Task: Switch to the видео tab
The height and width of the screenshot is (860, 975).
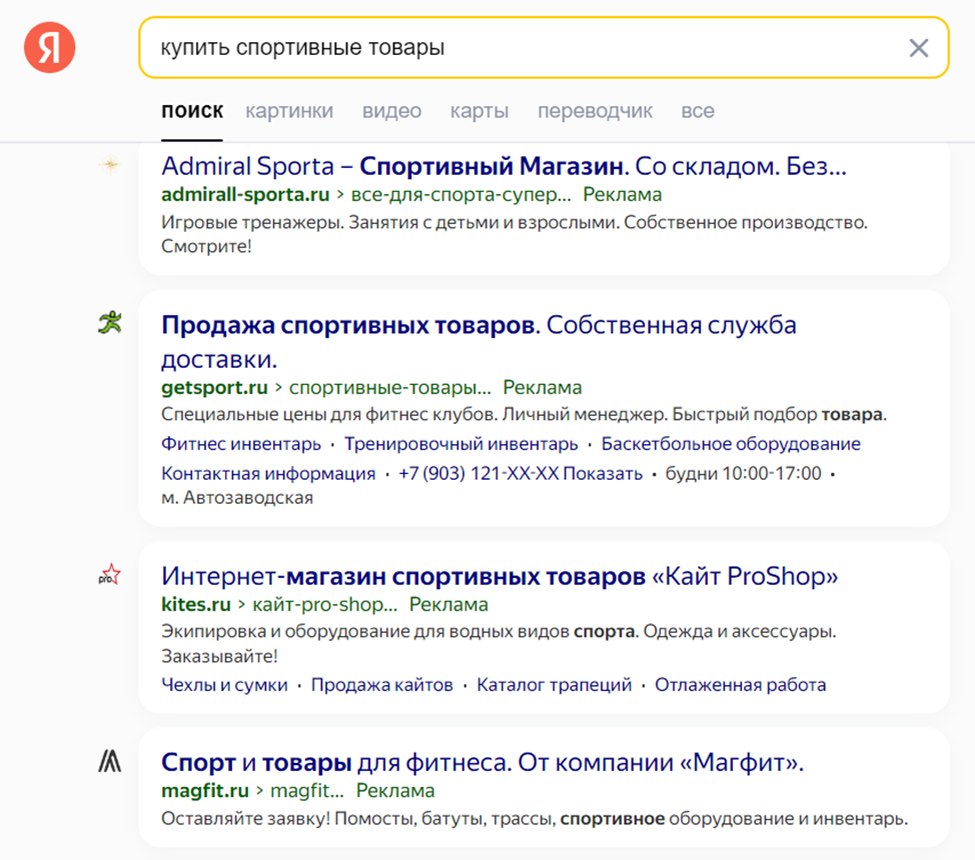Action: coord(392,111)
